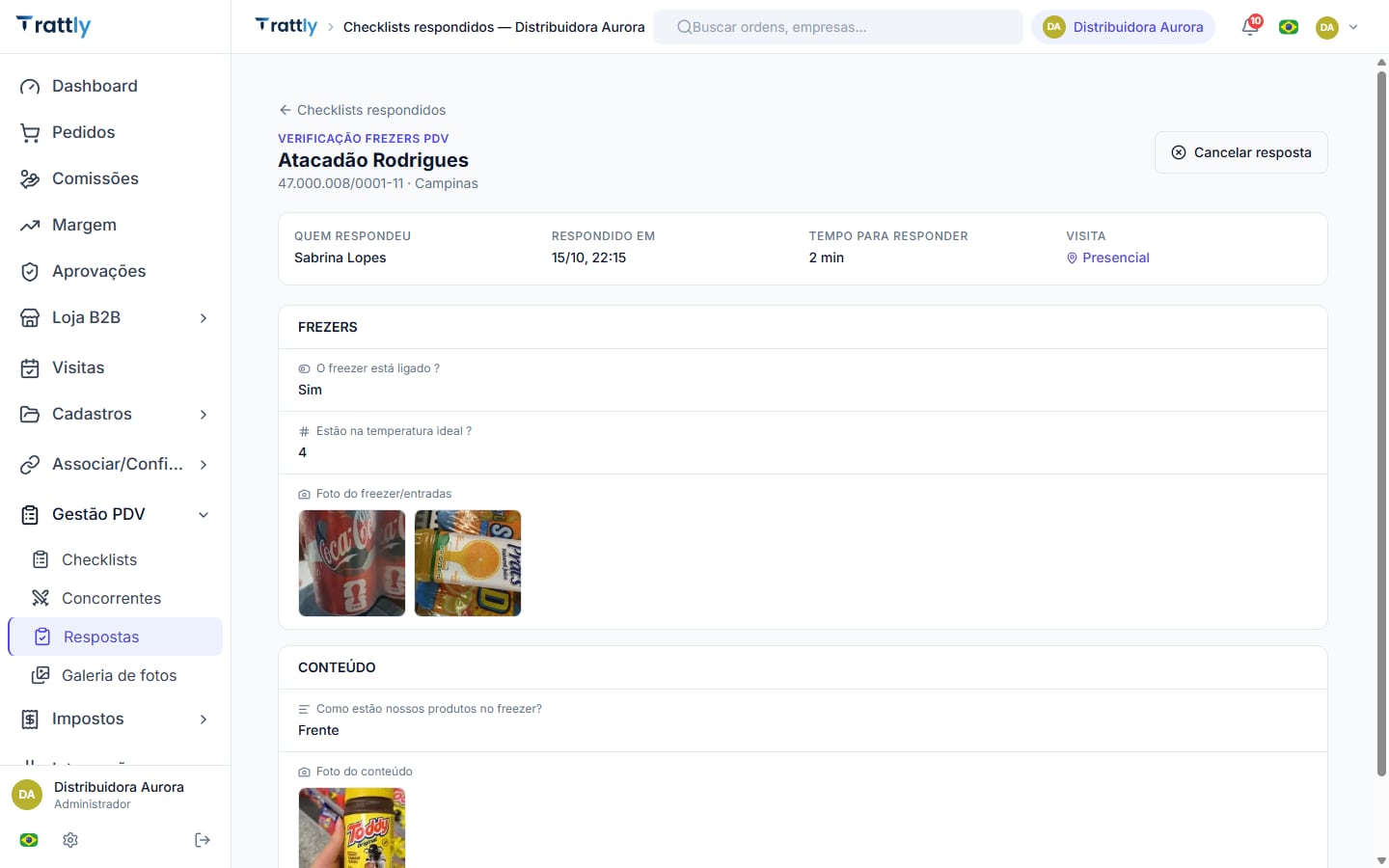
Task: Click the page vertical scrollbar
Action: [x=1381, y=424]
